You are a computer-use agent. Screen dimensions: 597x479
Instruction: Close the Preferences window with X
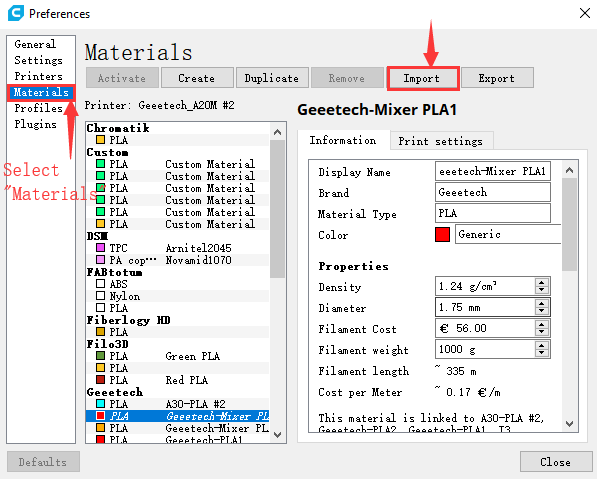point(585,13)
